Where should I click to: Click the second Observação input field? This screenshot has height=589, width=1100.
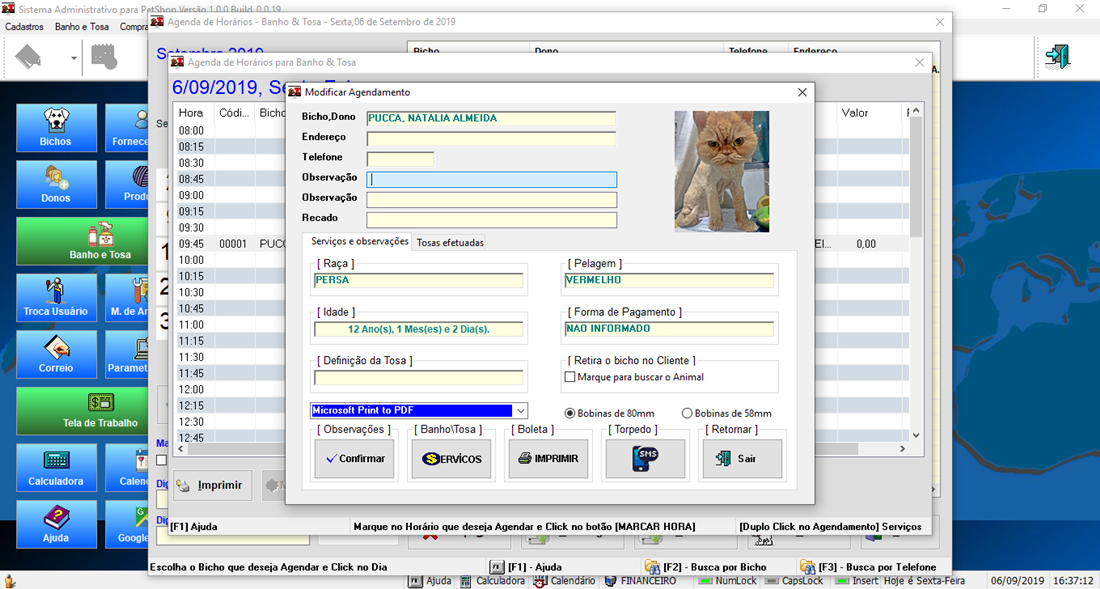point(491,200)
